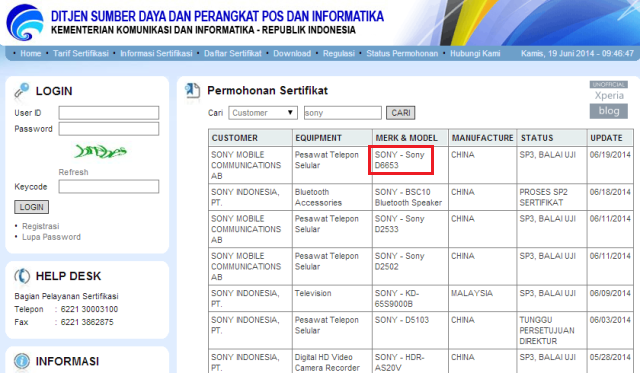The width and height of the screenshot is (640, 373).
Task: Click the MERK & MODEL column header
Action: coord(410,138)
